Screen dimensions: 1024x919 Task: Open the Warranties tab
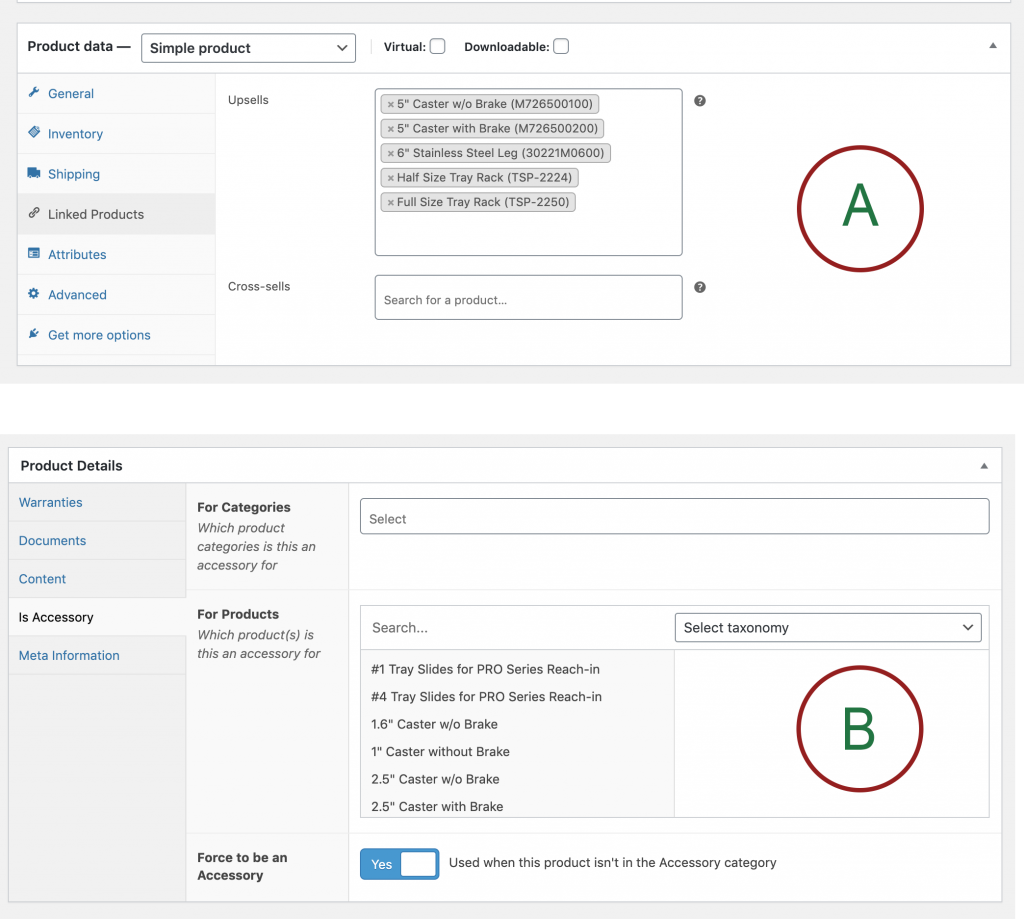51,503
